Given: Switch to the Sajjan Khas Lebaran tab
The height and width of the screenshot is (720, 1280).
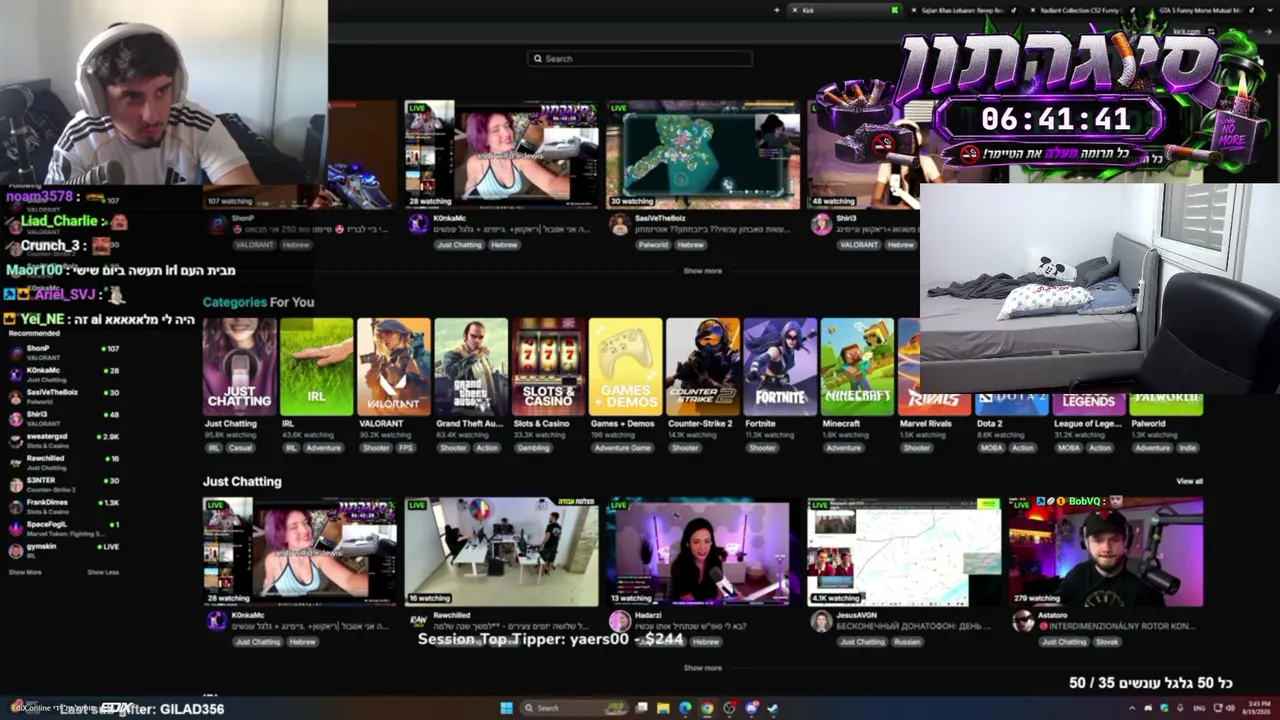Looking at the screenshot, I should (x=964, y=10).
